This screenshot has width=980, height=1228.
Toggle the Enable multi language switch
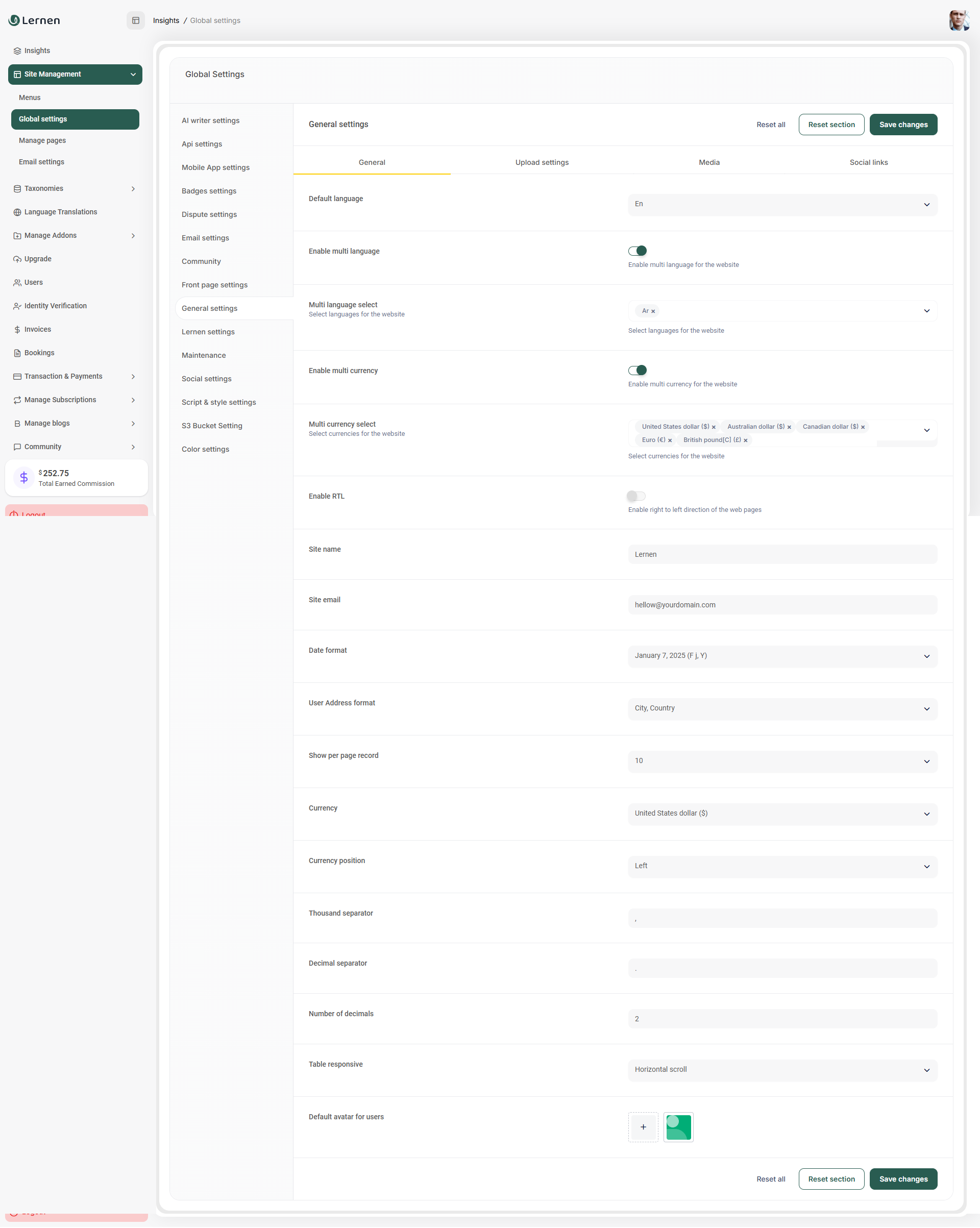pos(637,251)
